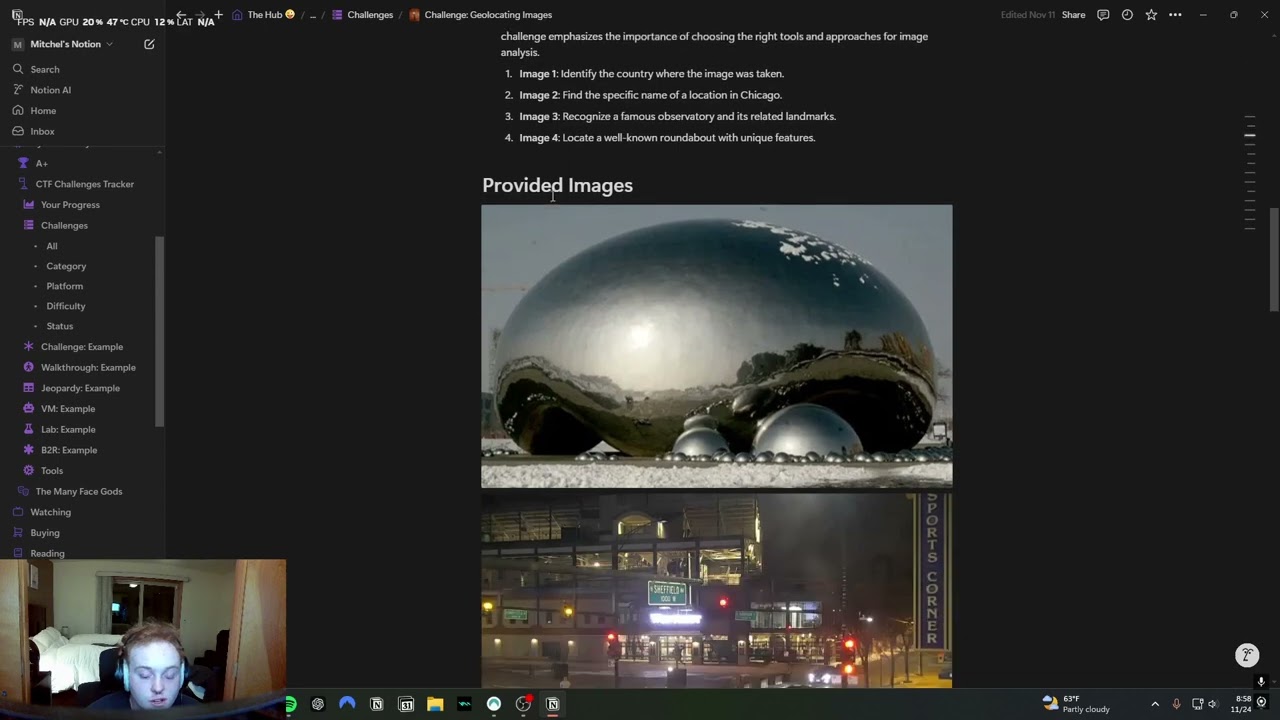The height and width of the screenshot is (720, 1280).
Task: Click the sidebar vertical scrollbar
Action: click(160, 330)
